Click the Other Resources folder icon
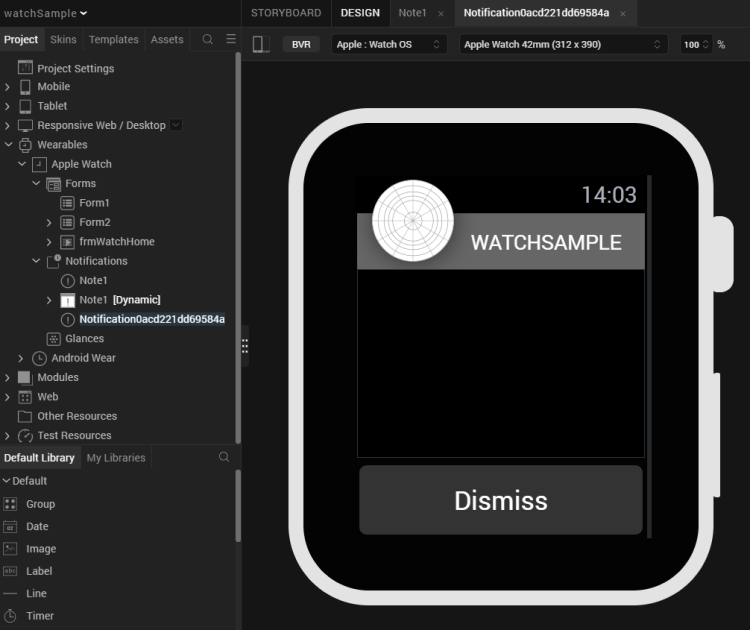The width and height of the screenshot is (750, 630). pyautogui.click(x=25, y=416)
